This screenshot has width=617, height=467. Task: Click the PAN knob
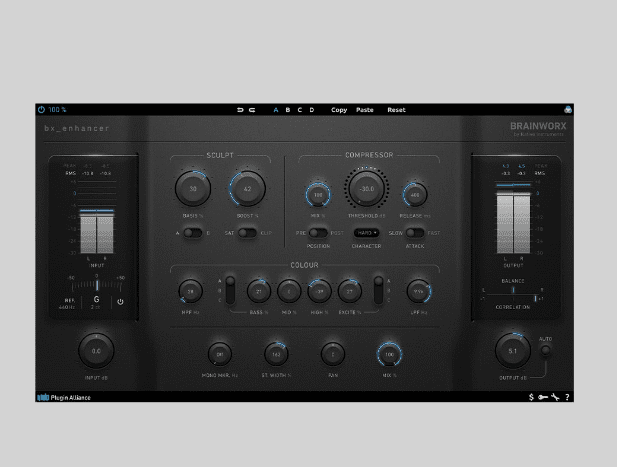(333, 354)
